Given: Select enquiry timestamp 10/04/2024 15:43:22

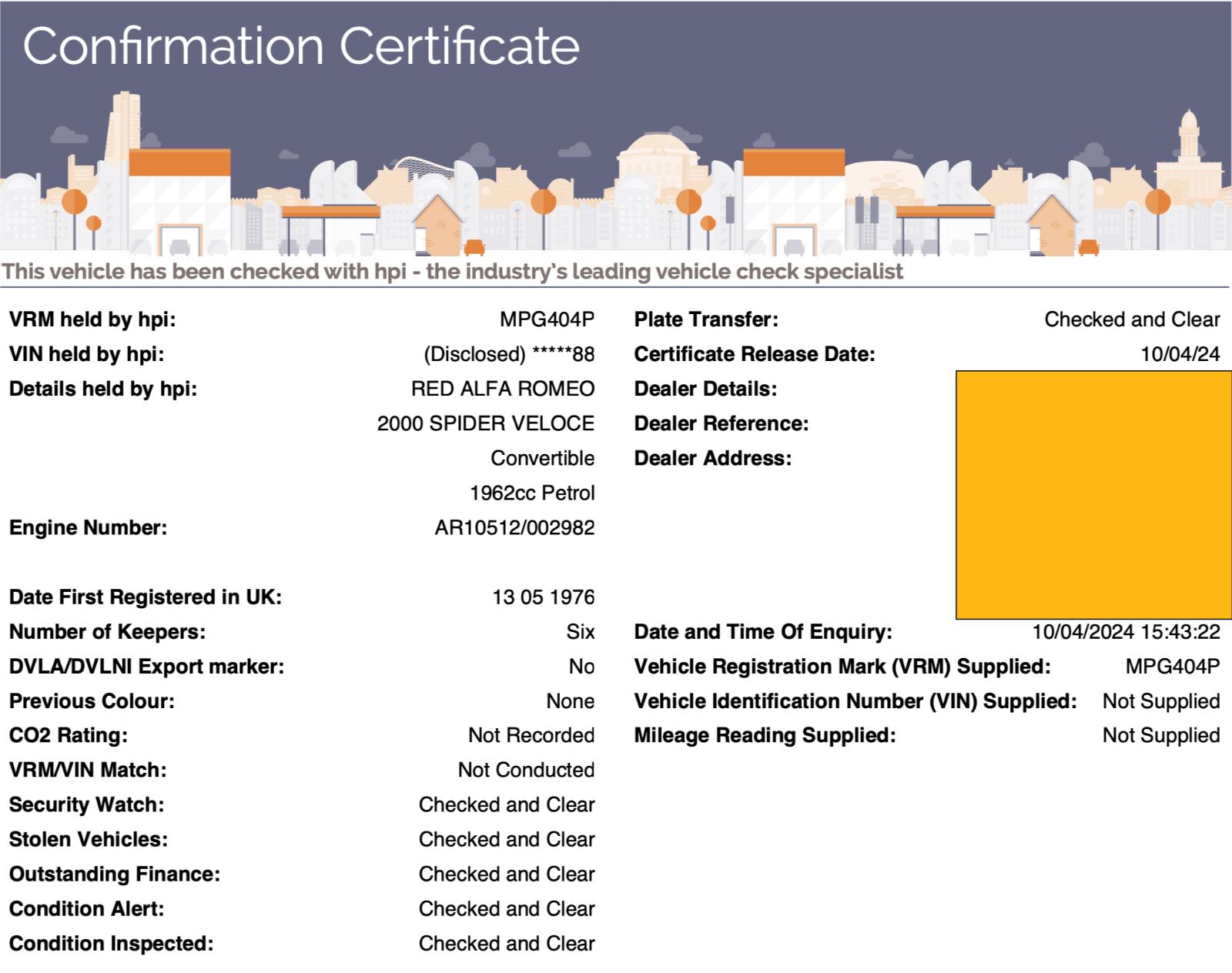Looking at the screenshot, I should coord(1126,632).
